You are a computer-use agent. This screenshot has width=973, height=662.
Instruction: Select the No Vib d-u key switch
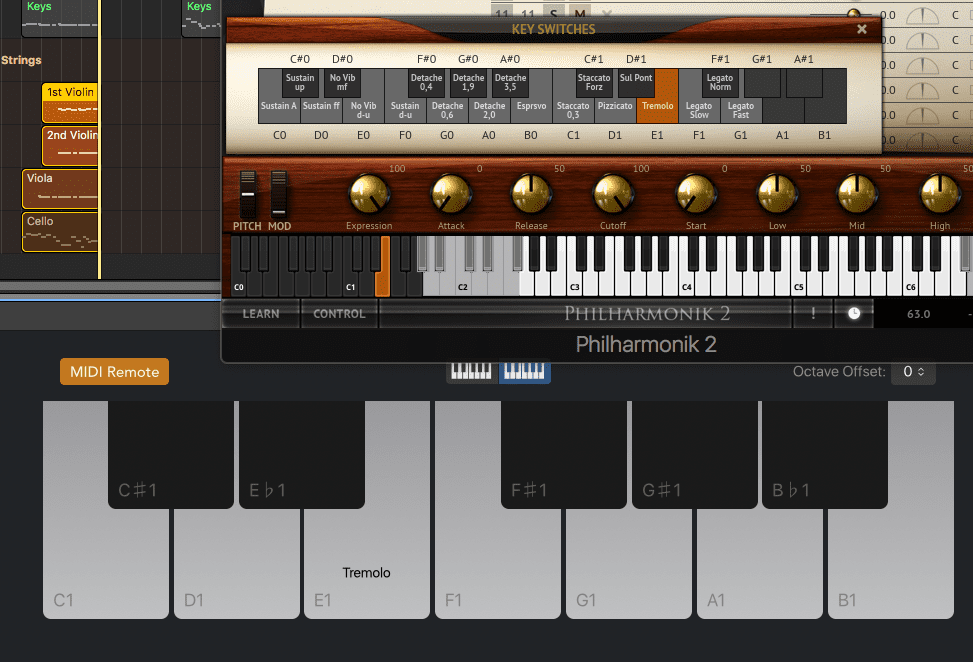[x=364, y=110]
